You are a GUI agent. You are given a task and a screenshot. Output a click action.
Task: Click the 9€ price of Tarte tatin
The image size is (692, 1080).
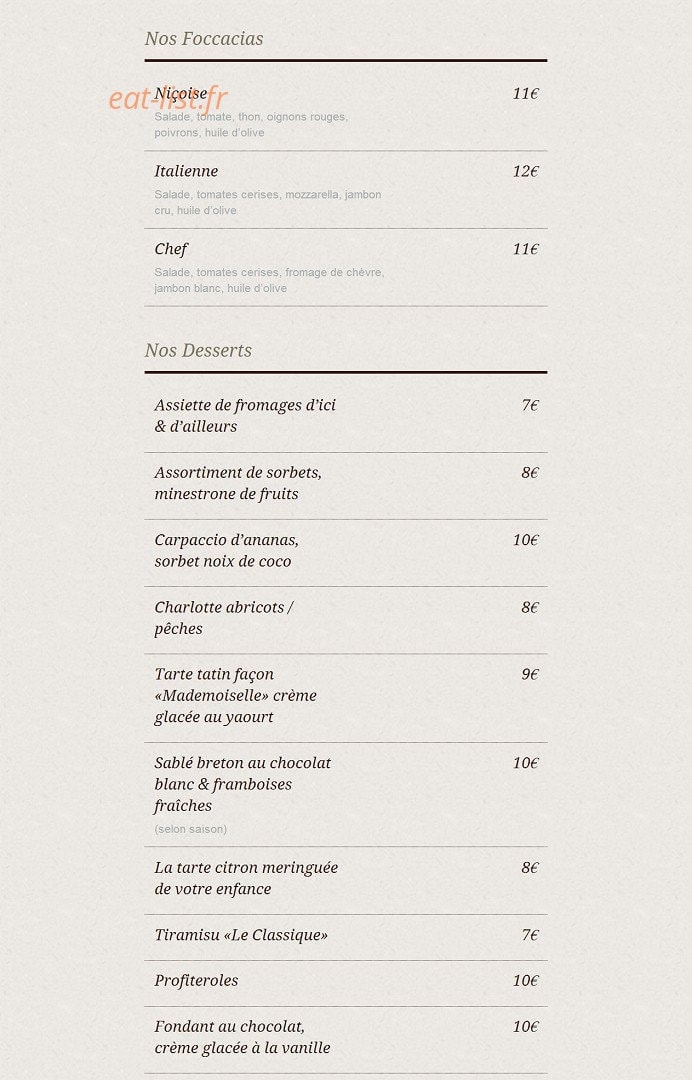[x=530, y=674]
